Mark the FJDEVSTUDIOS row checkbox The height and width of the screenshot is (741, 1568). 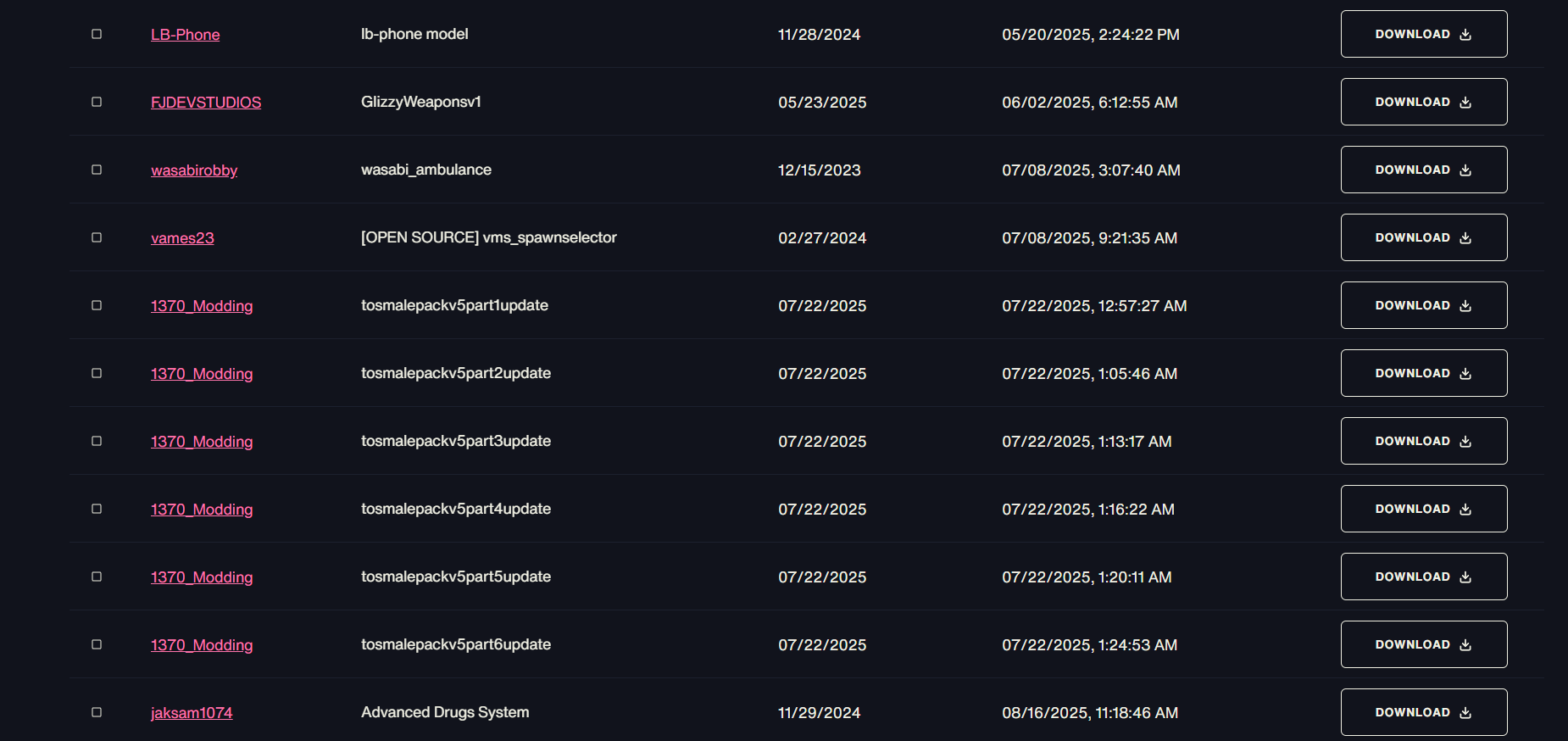tap(97, 102)
